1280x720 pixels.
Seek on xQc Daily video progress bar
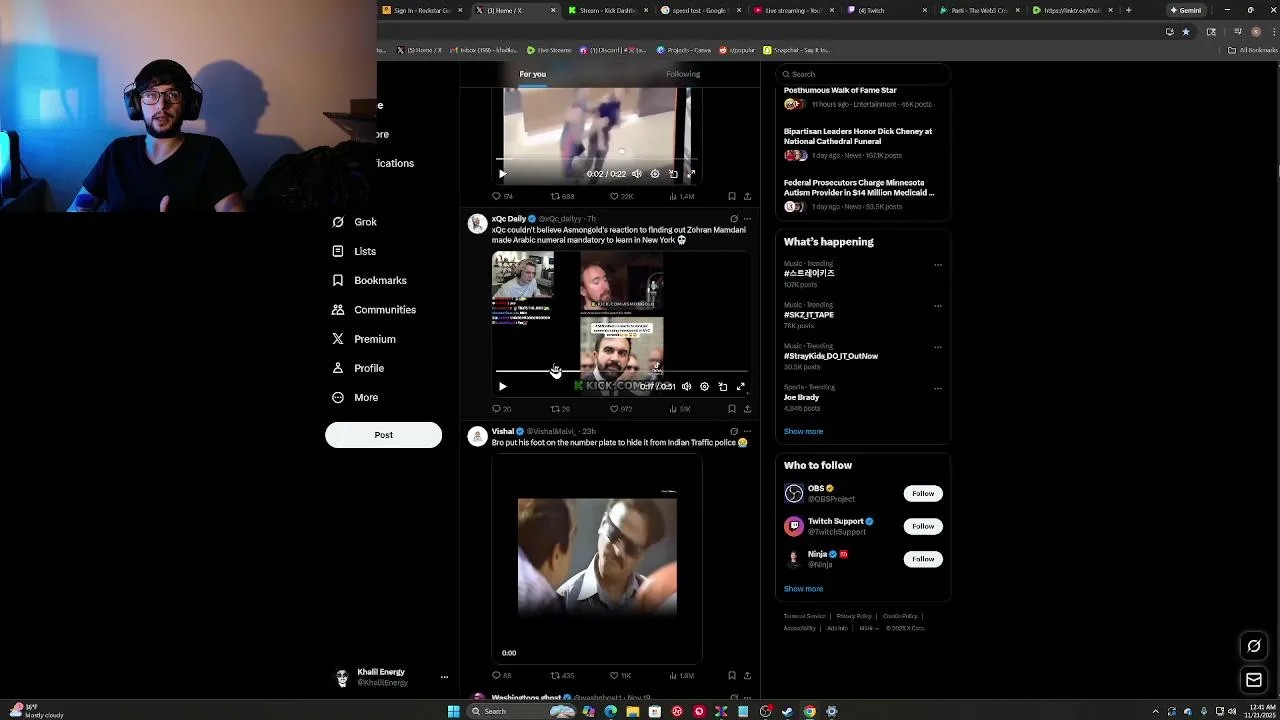(x=622, y=371)
